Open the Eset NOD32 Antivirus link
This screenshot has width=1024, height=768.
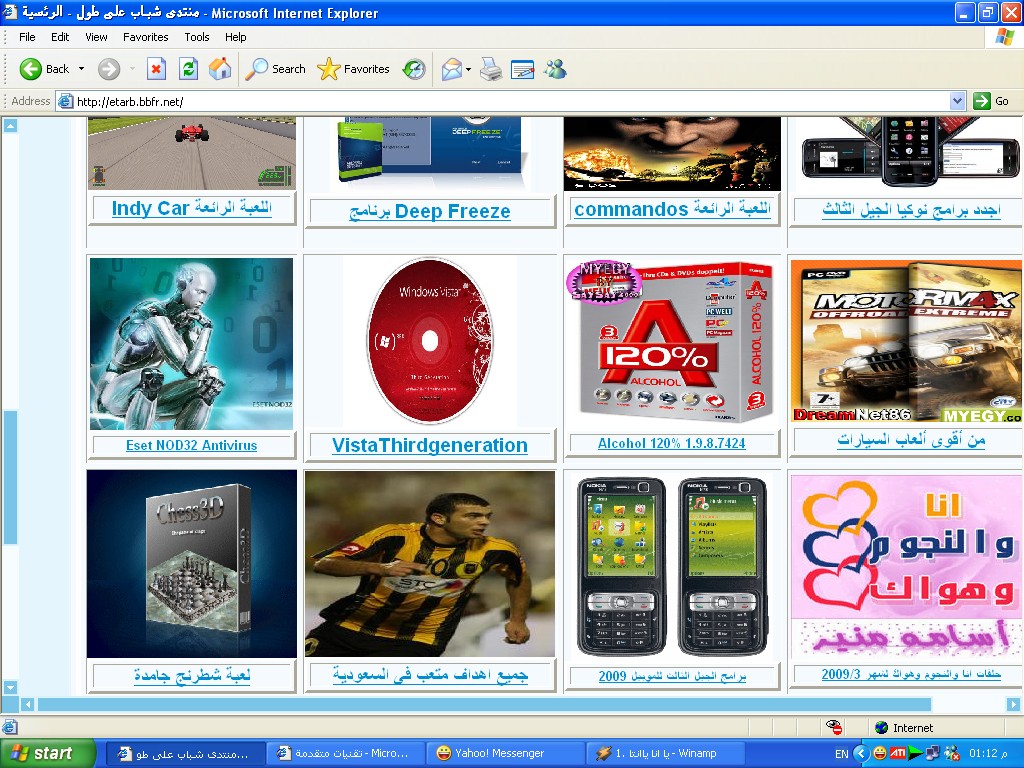pyautogui.click(x=191, y=445)
